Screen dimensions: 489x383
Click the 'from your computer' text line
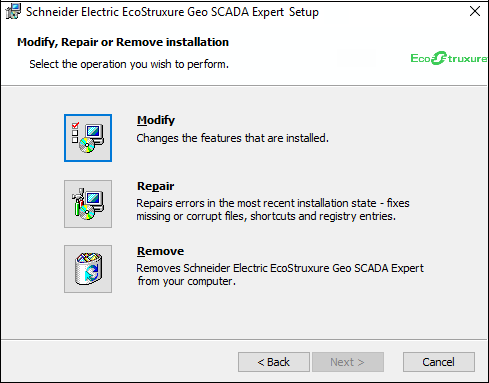pos(187,281)
